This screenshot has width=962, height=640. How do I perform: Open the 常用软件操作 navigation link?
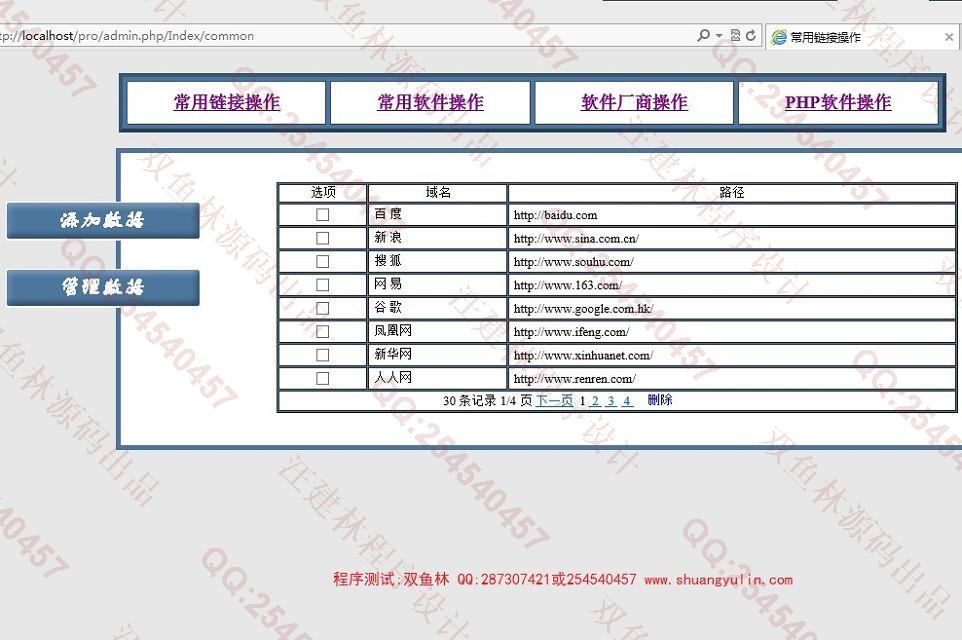click(430, 102)
